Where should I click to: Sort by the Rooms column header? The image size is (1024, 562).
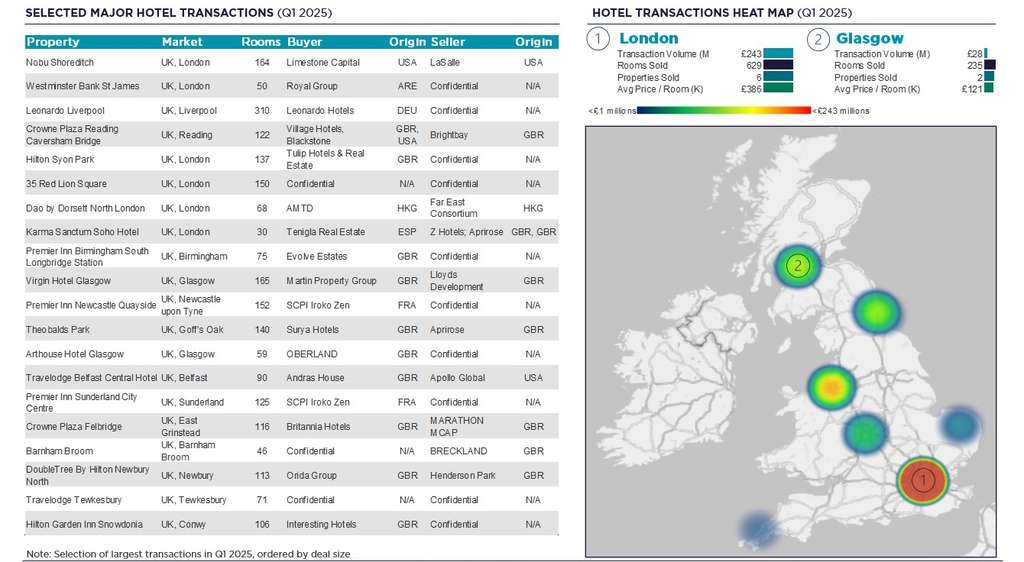tap(261, 42)
